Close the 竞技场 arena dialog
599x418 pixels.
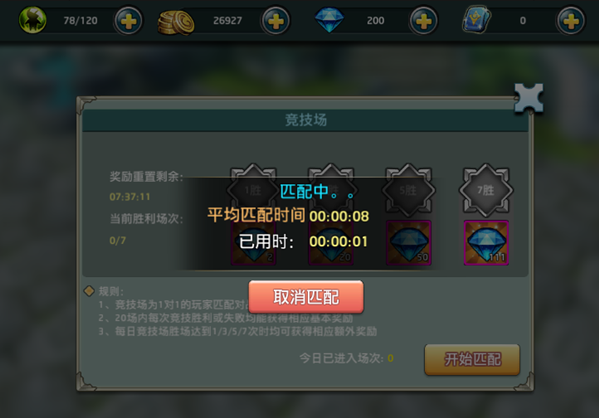tap(529, 98)
